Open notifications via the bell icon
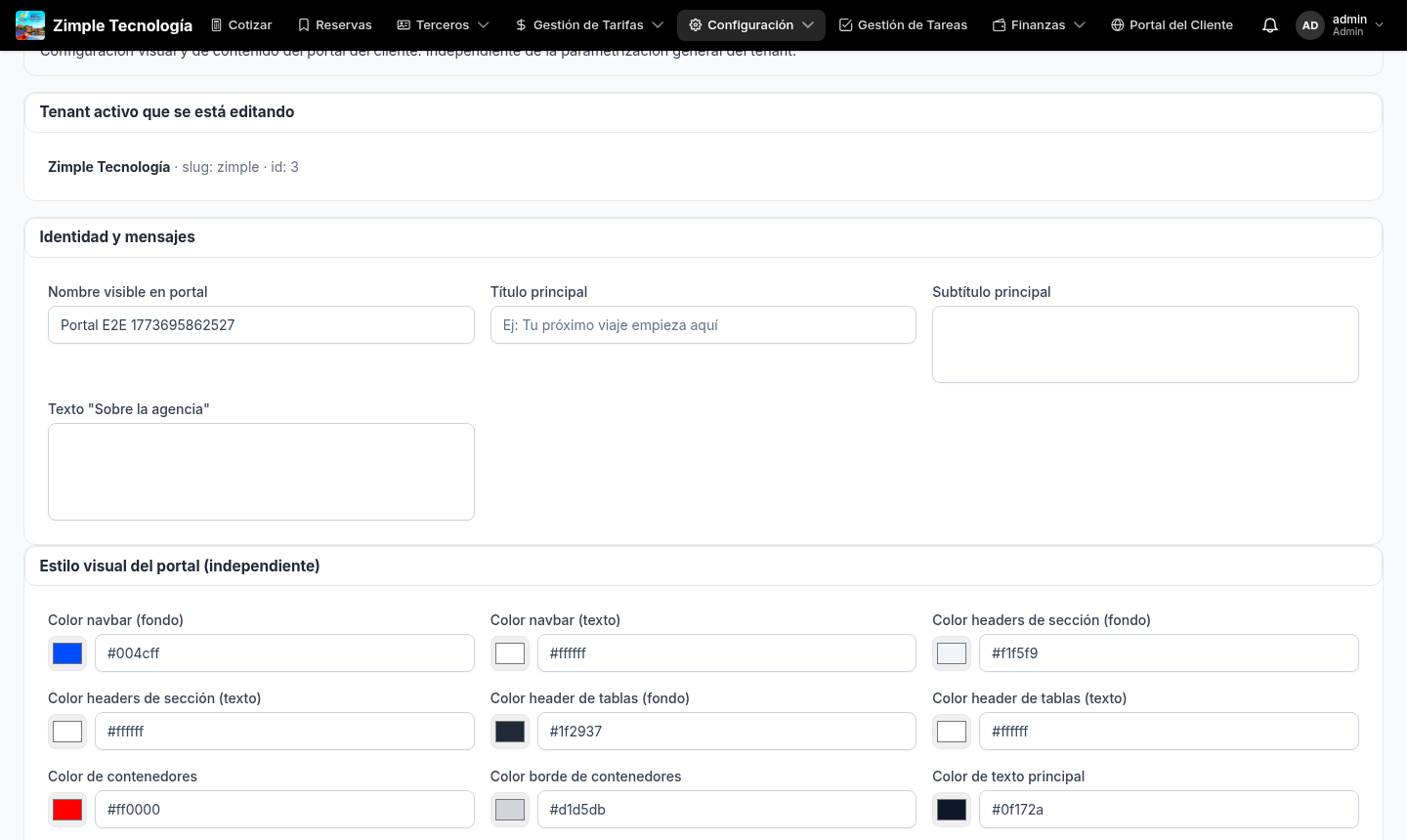This screenshot has width=1407, height=840. [1269, 24]
